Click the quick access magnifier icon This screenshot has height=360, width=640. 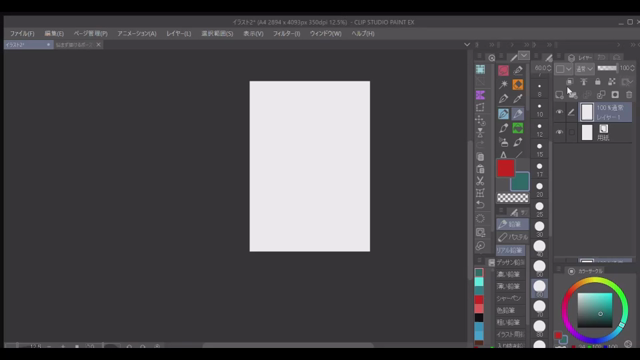(492, 58)
